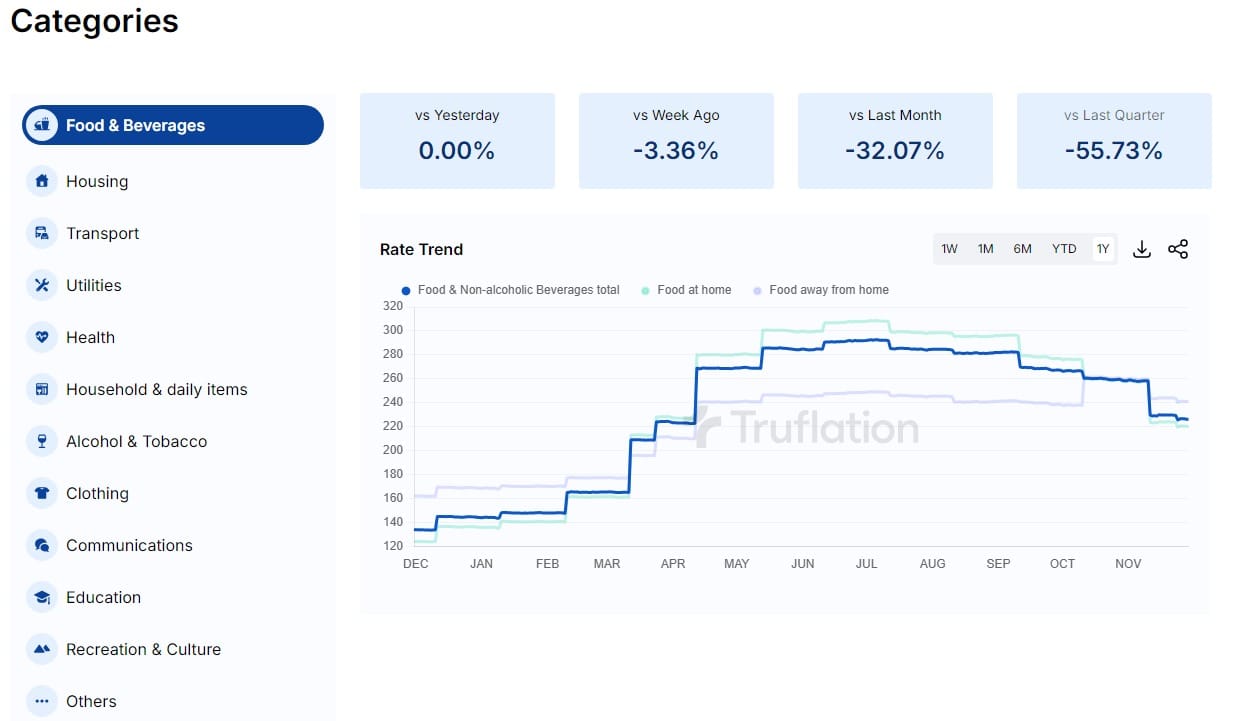
Task: Click the vs Last Quarter stat card
Action: click(1113, 140)
